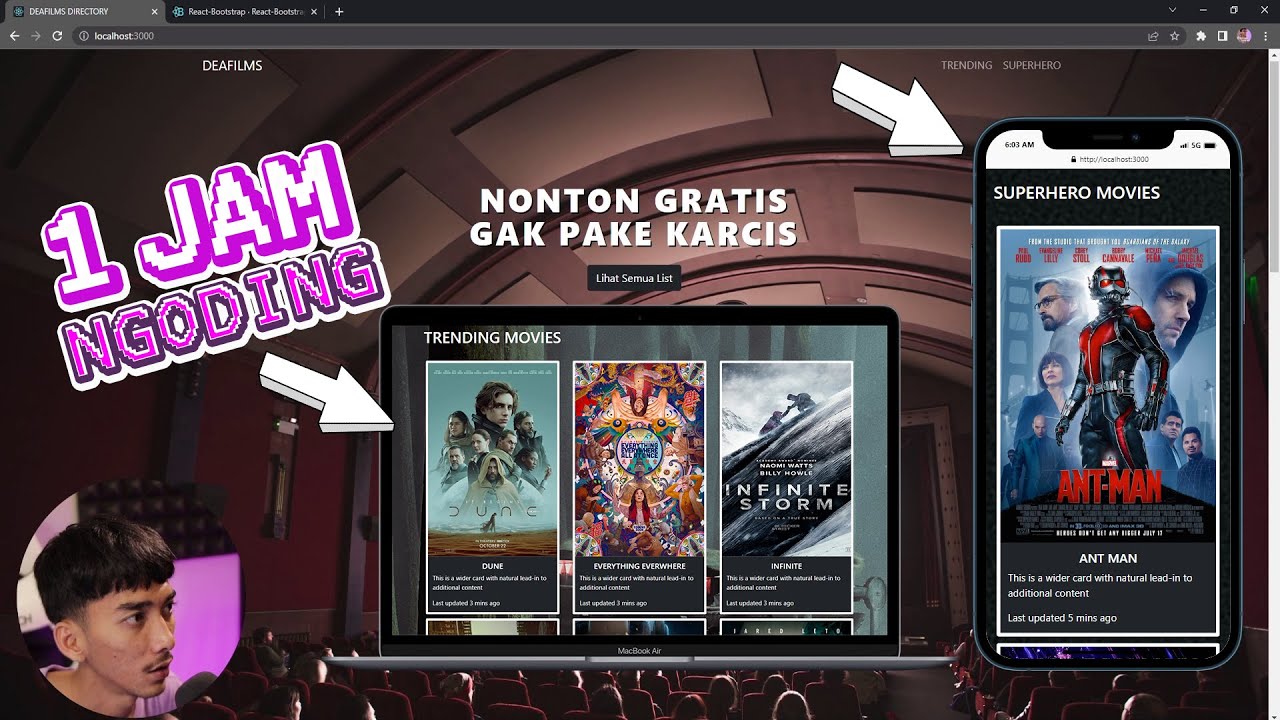The width and height of the screenshot is (1280, 720).
Task: Click "Last updated 5 mins ago" text
Action: coord(1062,618)
